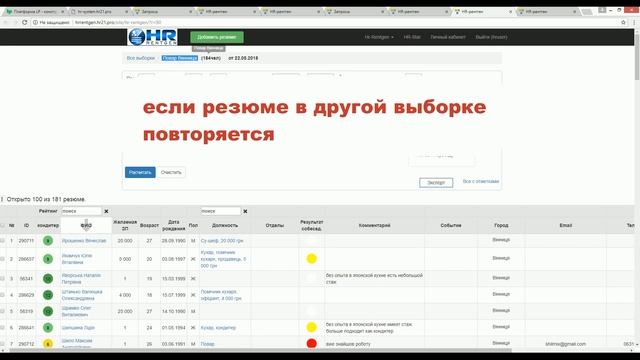The height and width of the screenshot is (360, 640).
Task: Switch to the hr-system.hr21.pro browser tab
Action: click(98, 12)
